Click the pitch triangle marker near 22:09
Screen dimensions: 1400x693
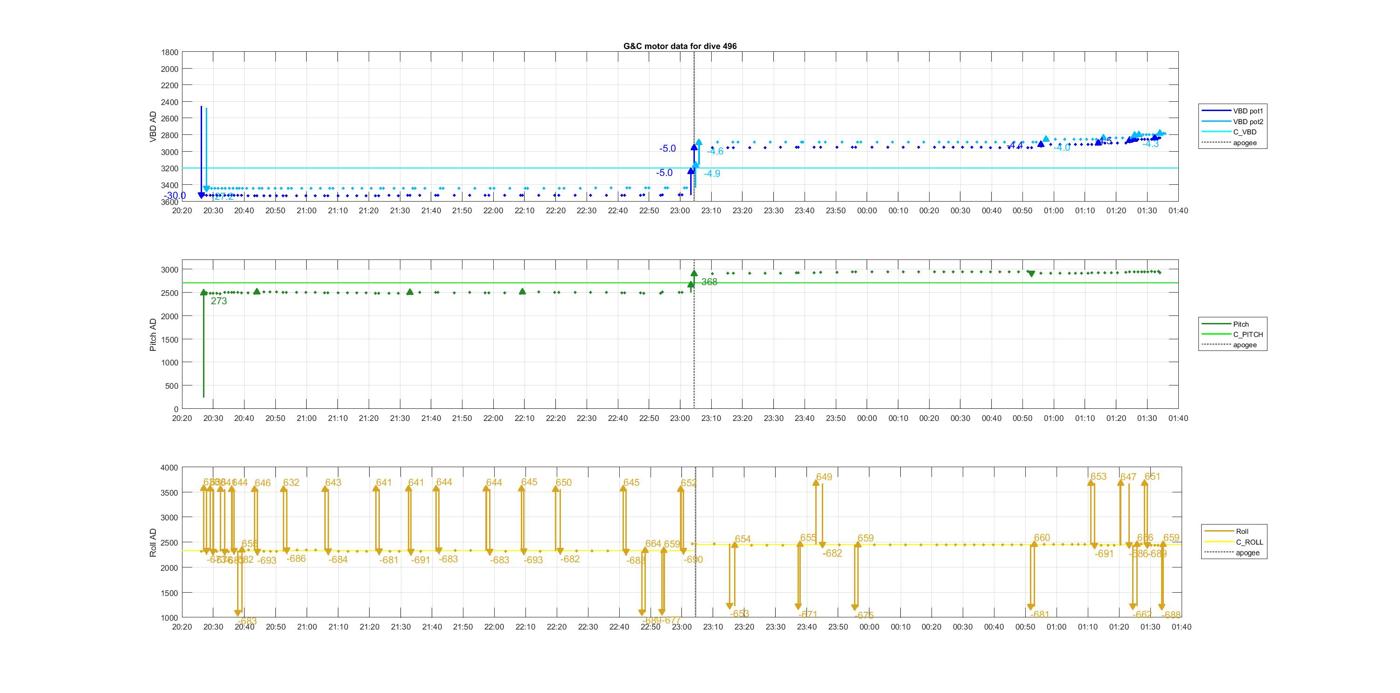[x=522, y=291]
